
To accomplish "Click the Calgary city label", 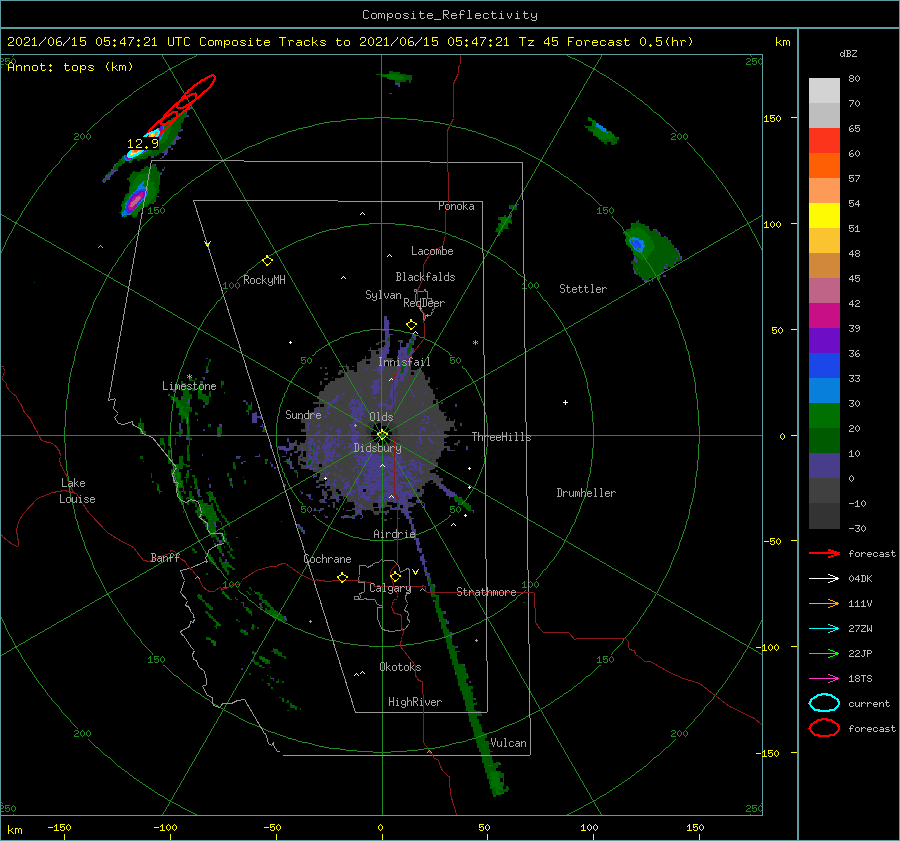I will (x=390, y=588).
